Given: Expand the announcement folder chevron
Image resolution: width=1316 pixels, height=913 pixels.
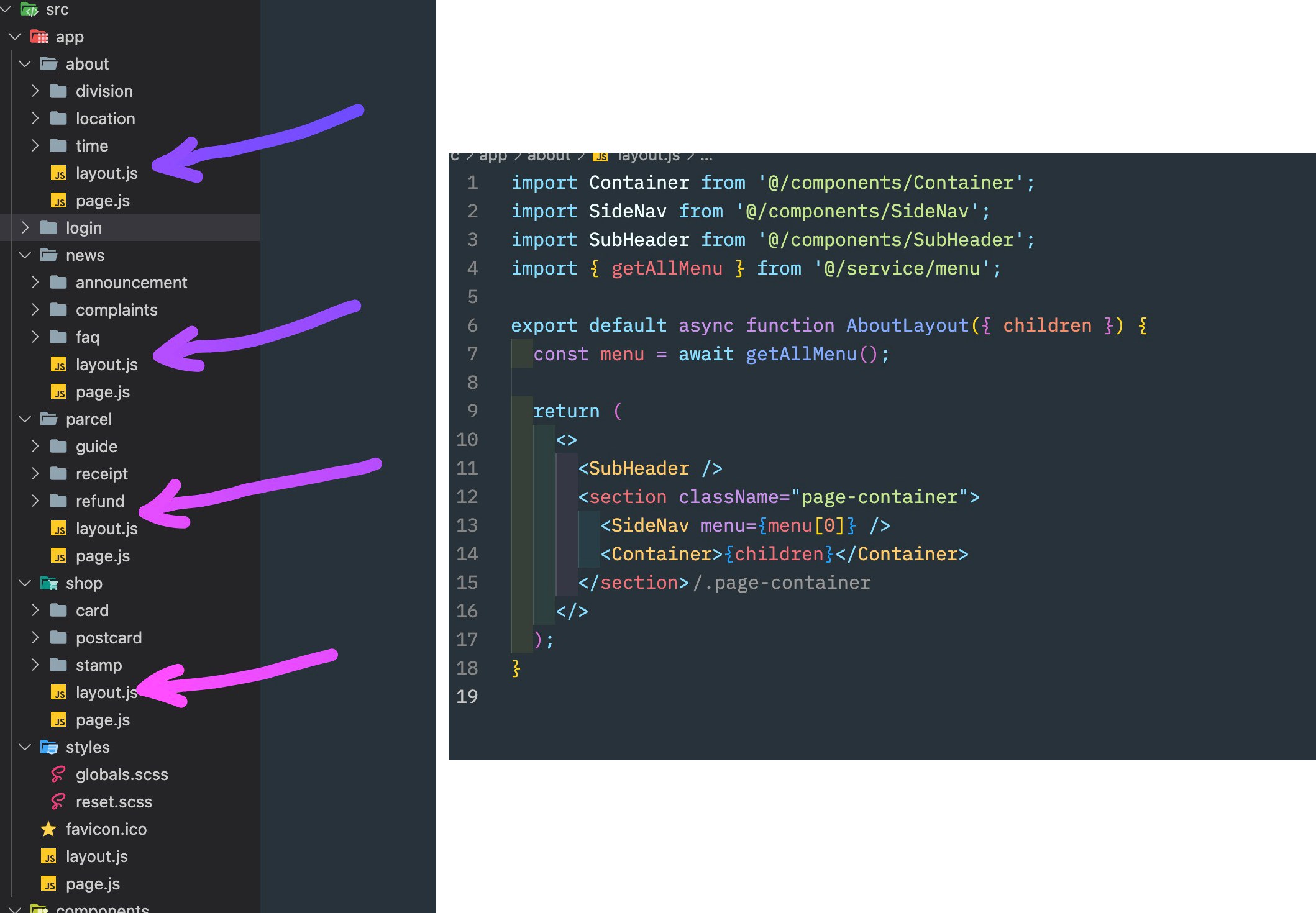Looking at the screenshot, I should coord(35,283).
